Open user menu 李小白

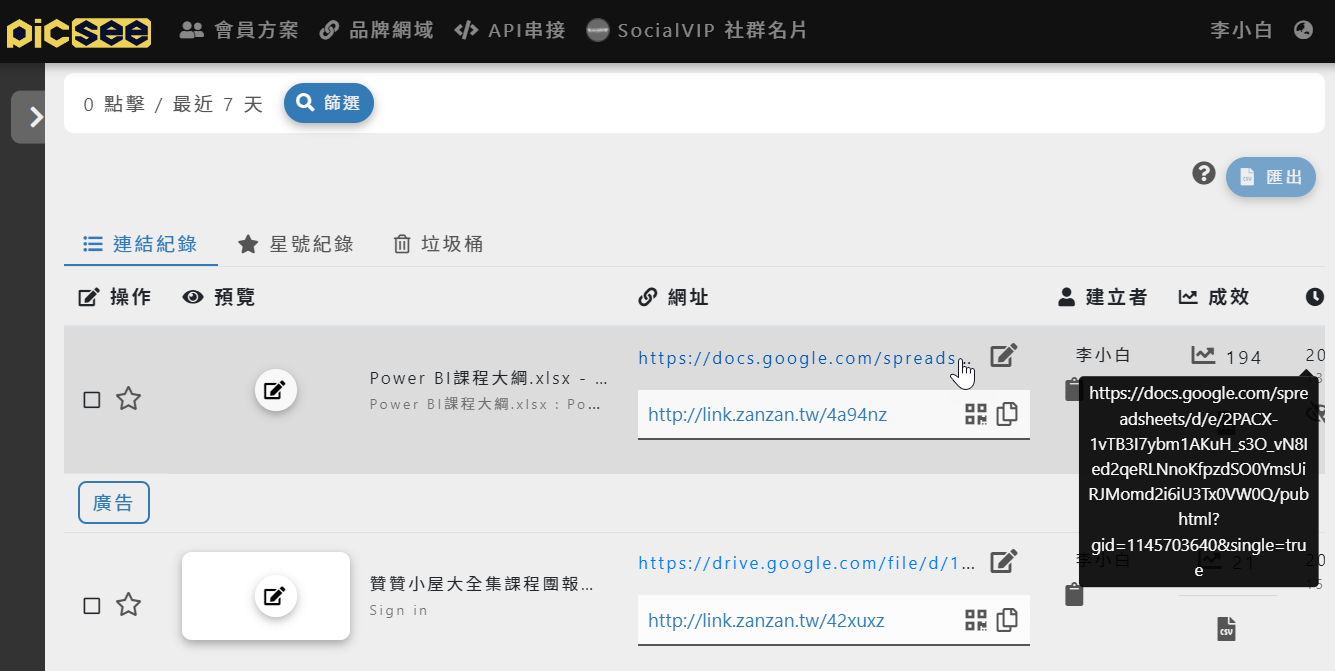1241,30
